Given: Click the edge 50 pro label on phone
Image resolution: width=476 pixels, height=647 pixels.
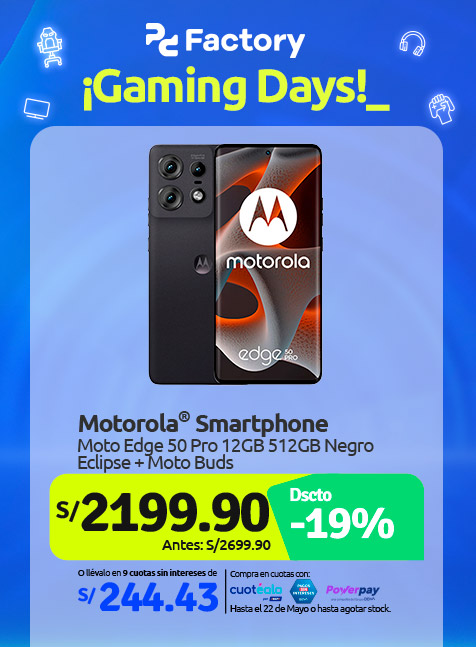Looking at the screenshot, I should (x=268, y=355).
